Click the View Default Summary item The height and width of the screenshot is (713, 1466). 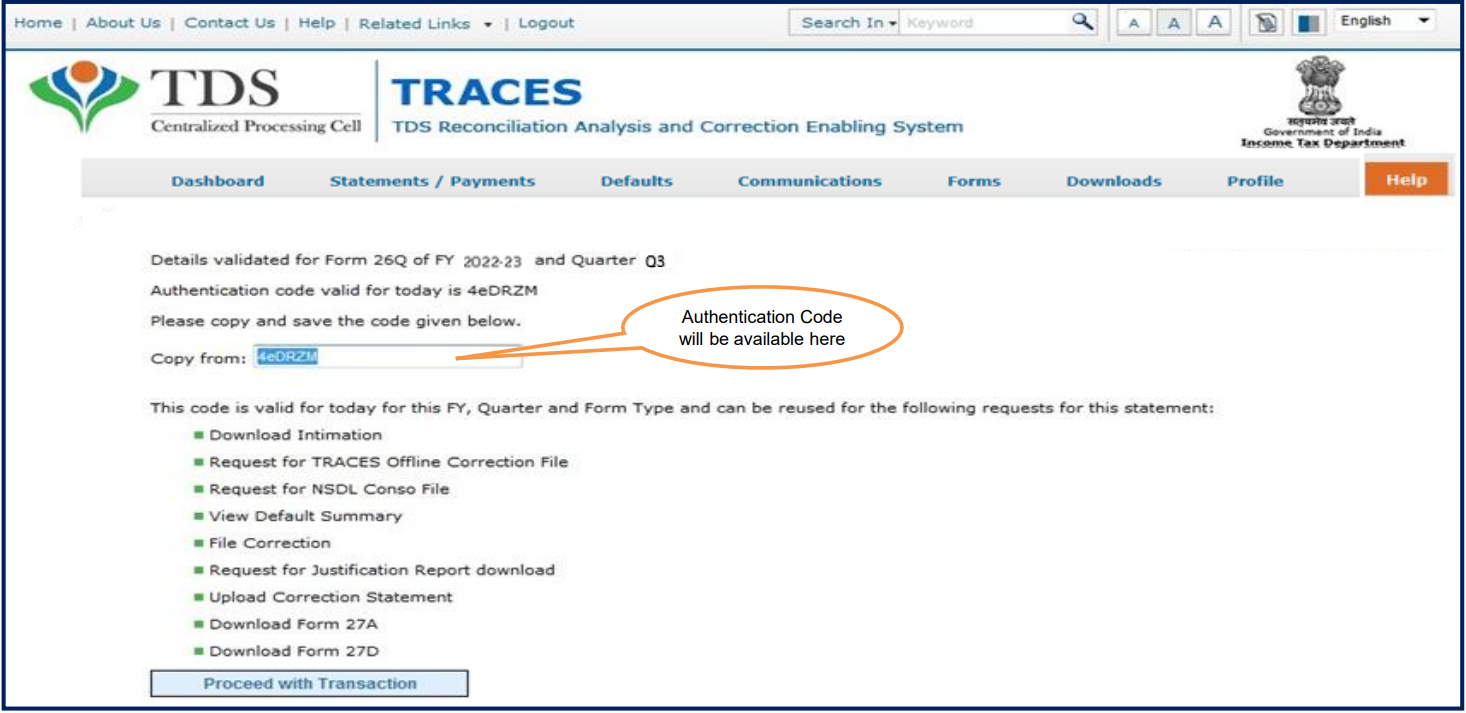[x=305, y=516]
